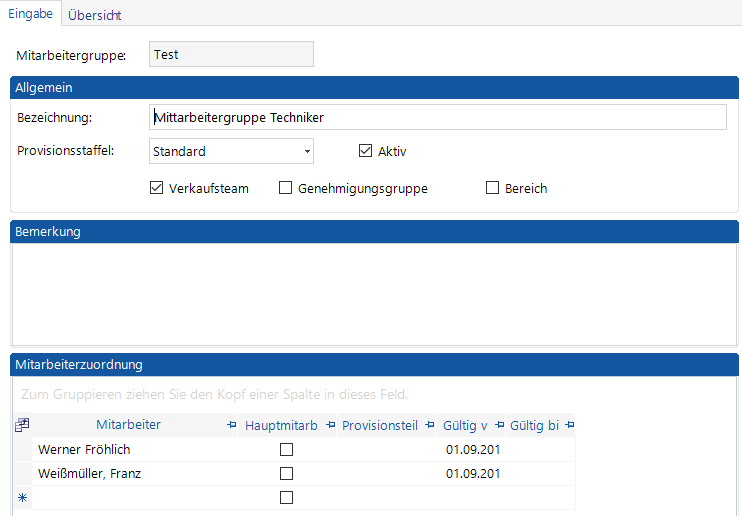This screenshot has width=742, height=516.
Task: Tick the Bereich checkbox
Action: [x=492, y=188]
